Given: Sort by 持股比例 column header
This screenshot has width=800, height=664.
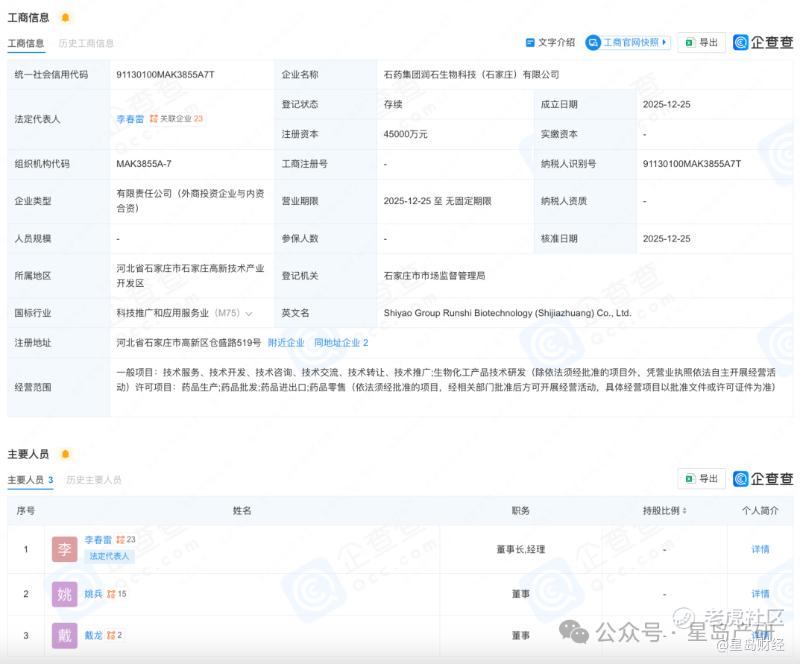Looking at the screenshot, I should (664, 510).
